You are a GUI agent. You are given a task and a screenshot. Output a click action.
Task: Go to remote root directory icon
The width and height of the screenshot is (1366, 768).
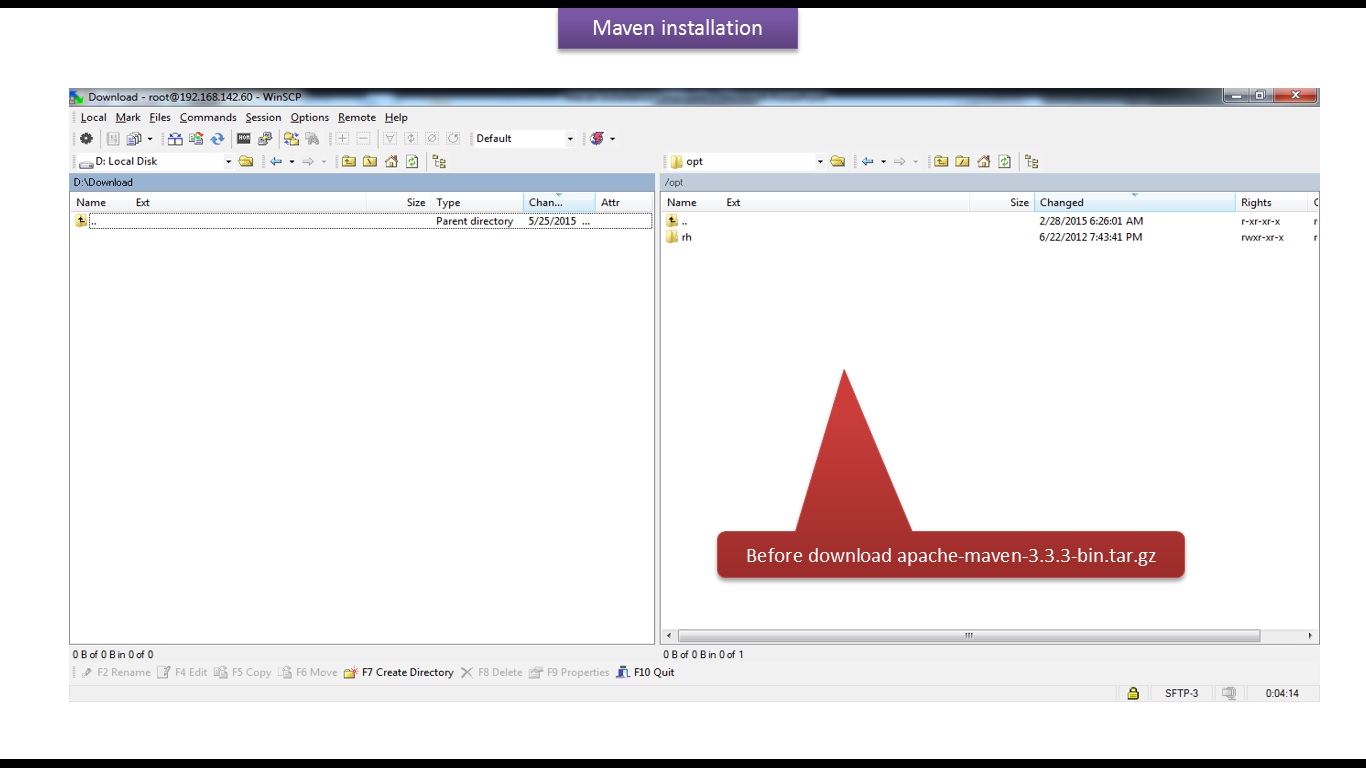pyautogui.click(x=962, y=162)
